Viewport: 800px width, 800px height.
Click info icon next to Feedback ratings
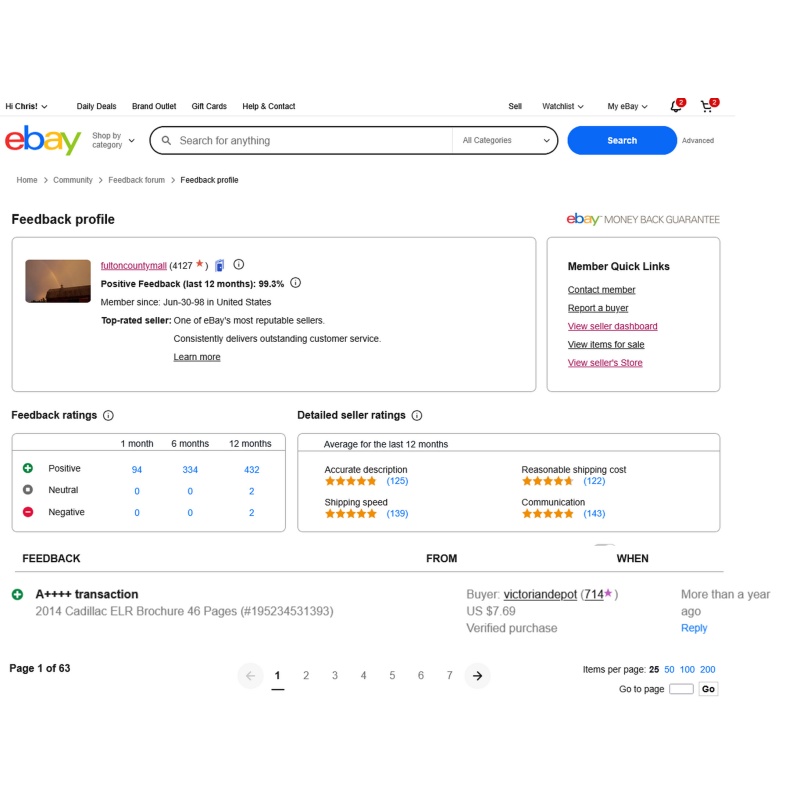click(x=108, y=415)
